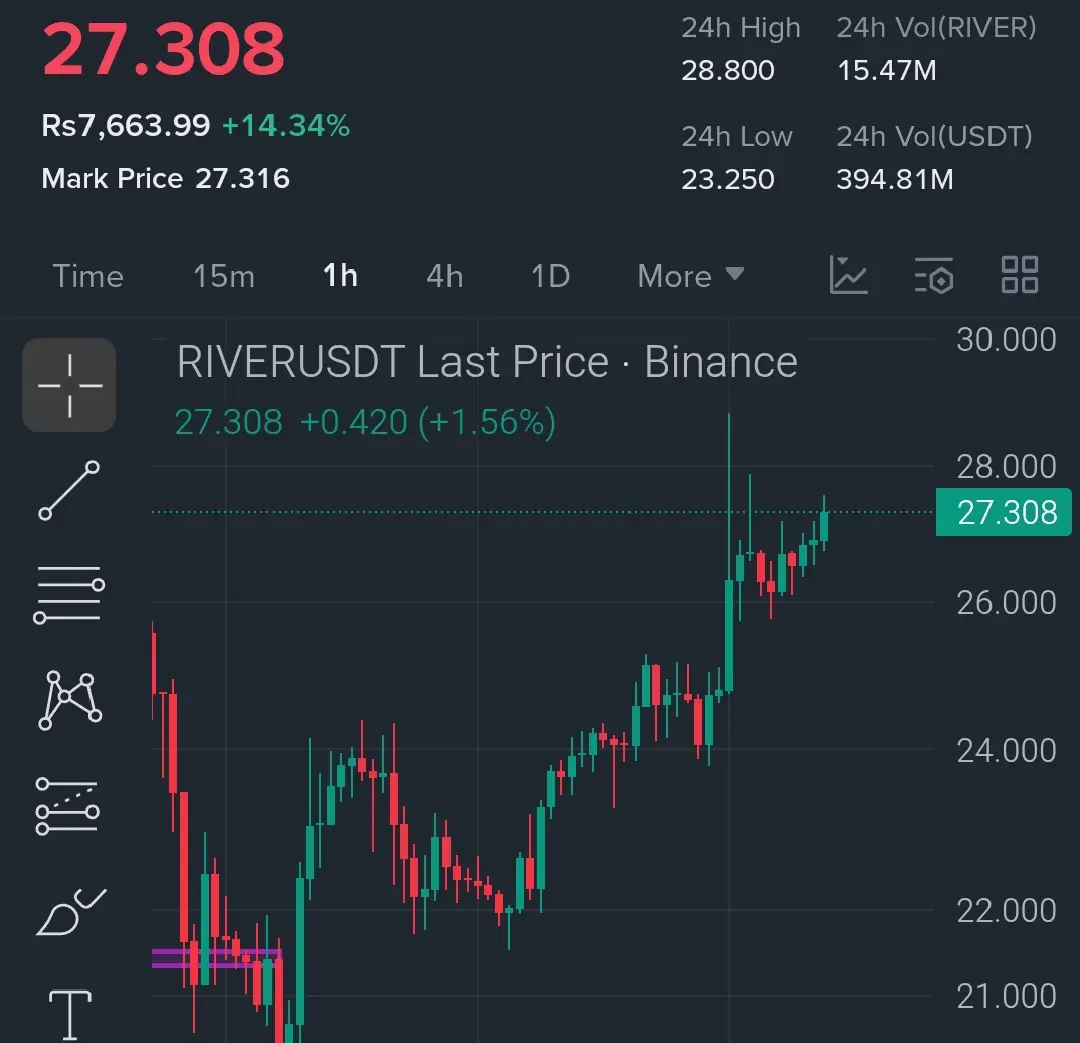Select the text annotation tool
The image size is (1080, 1043).
(70, 1015)
